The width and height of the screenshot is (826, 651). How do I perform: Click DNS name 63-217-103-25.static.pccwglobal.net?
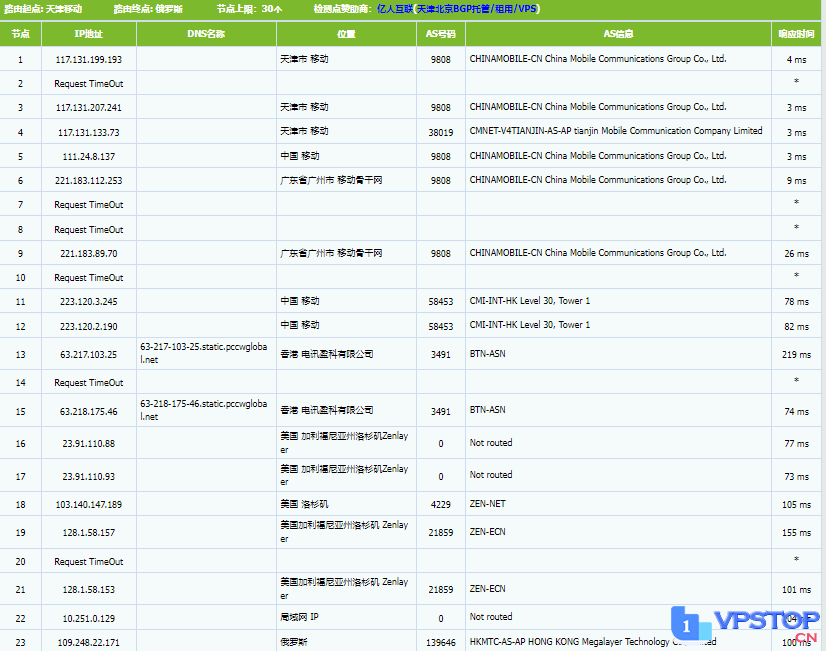click(x=204, y=353)
